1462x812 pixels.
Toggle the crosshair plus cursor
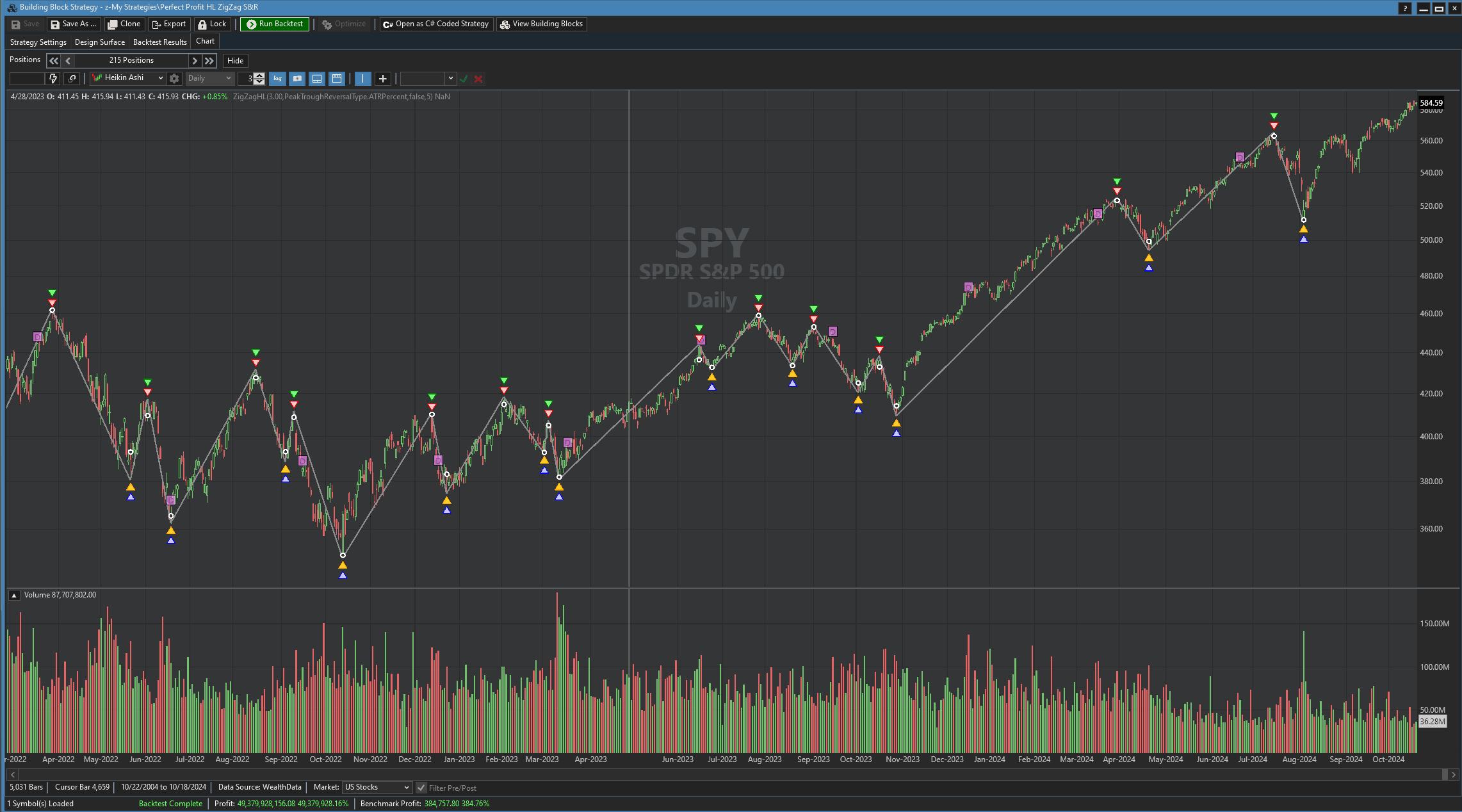click(382, 79)
